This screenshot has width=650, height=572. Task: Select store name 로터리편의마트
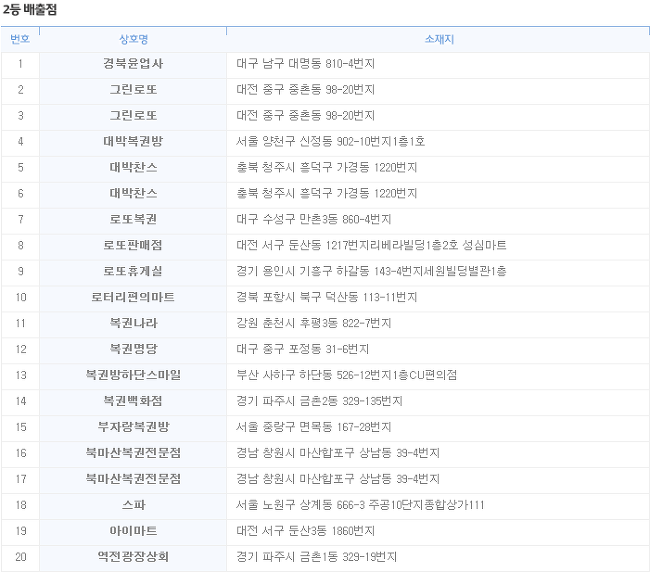(133, 297)
